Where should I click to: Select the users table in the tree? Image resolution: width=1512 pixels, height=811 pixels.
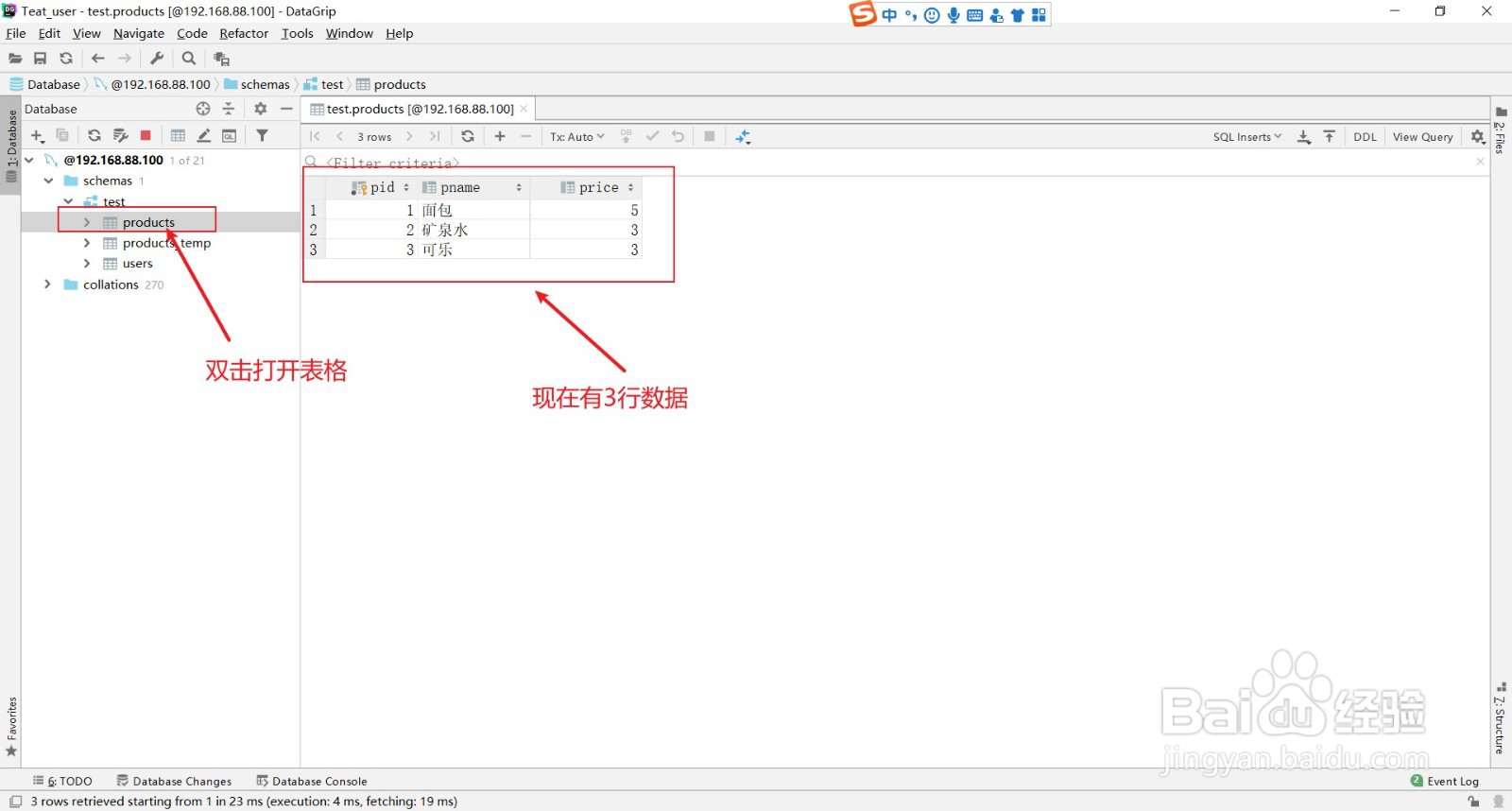click(137, 264)
